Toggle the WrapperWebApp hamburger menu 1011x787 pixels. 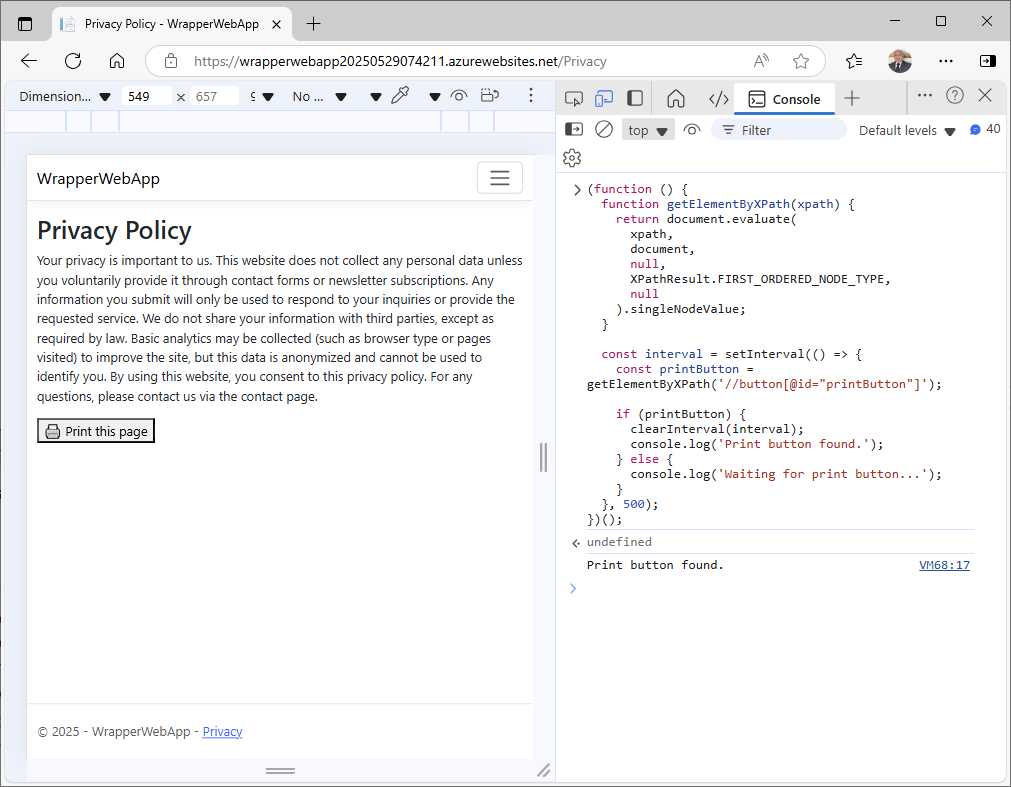[500, 178]
